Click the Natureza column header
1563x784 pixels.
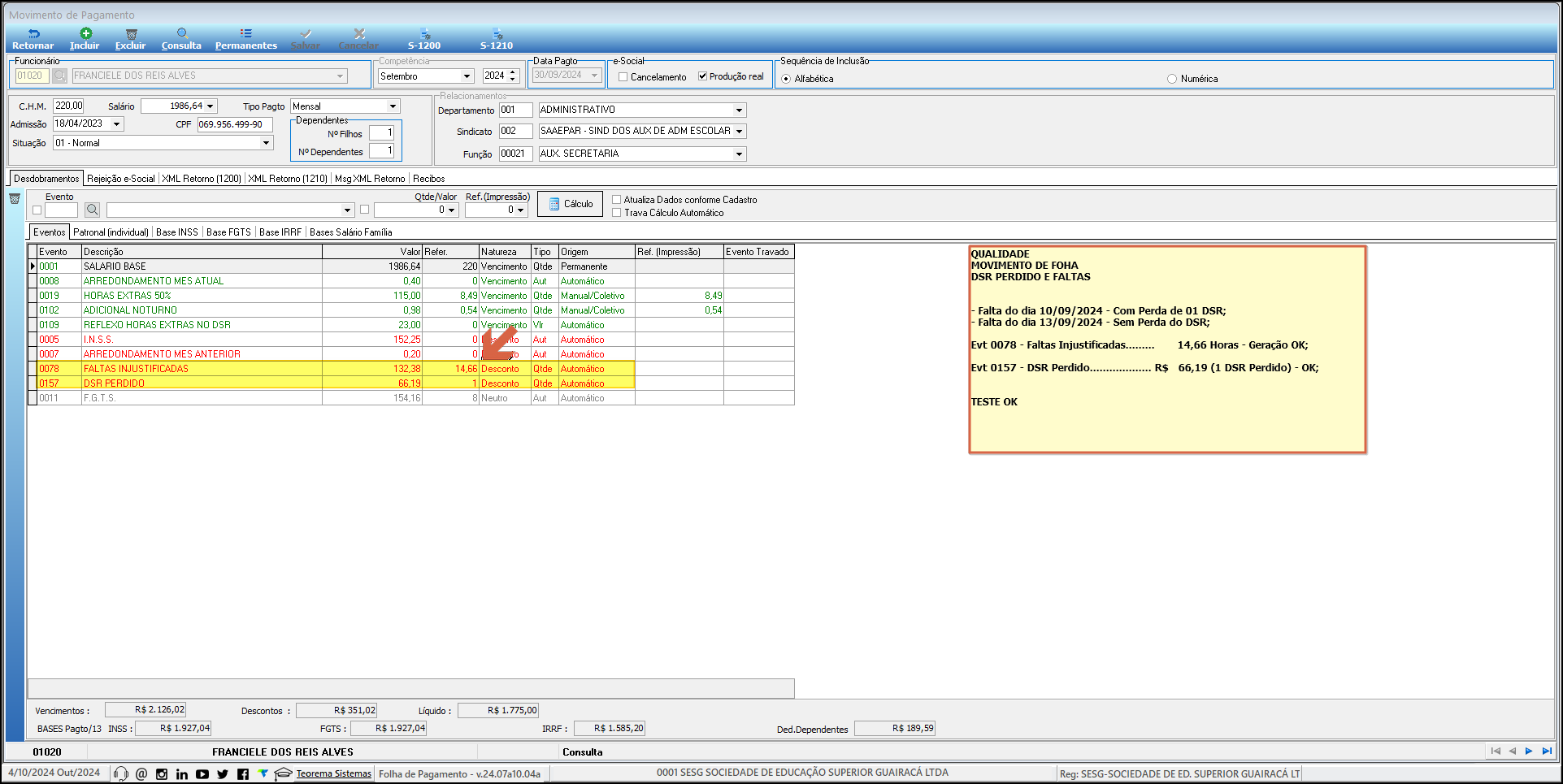pos(505,252)
